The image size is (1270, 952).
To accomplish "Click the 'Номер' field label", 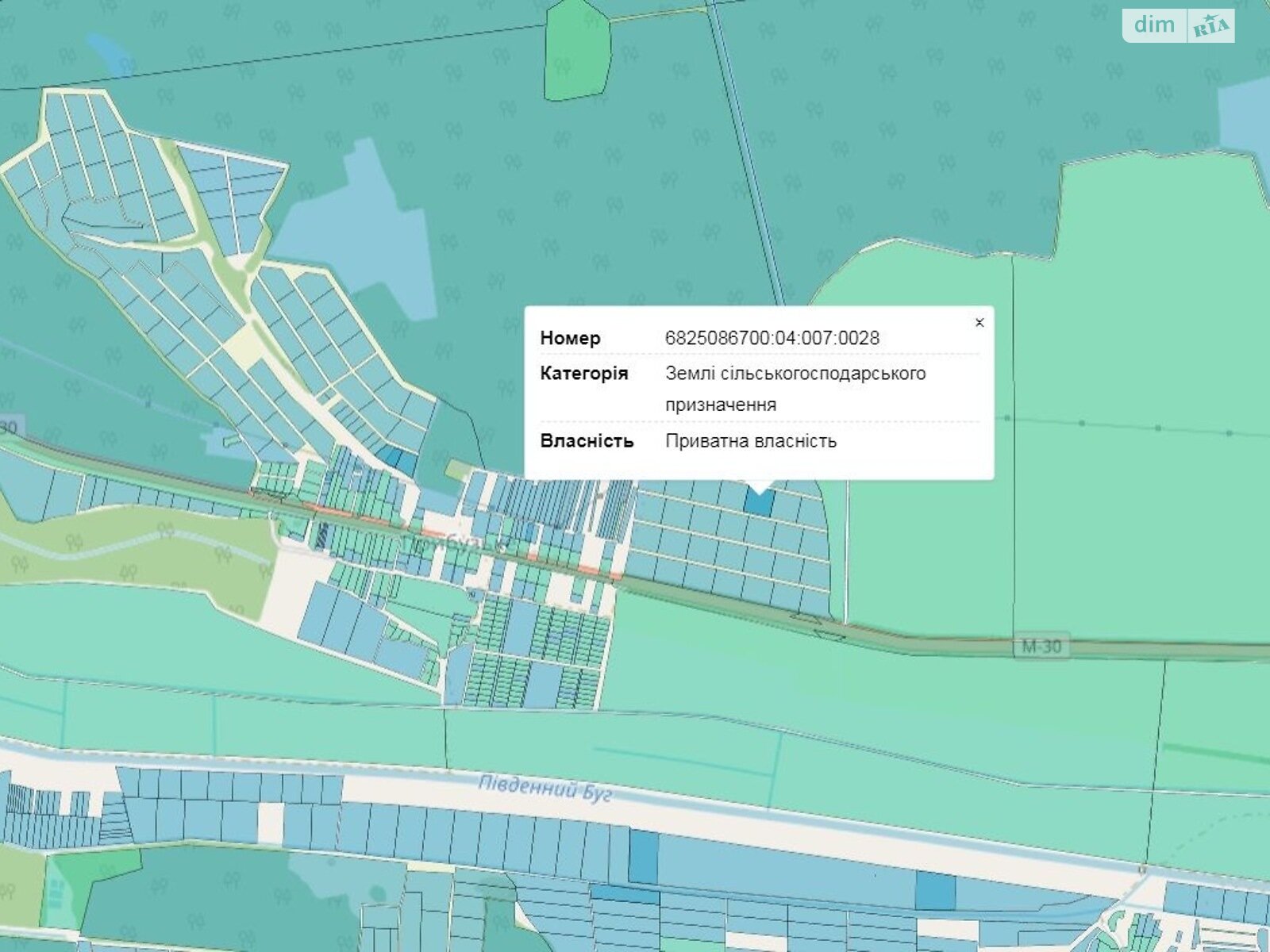I will [570, 338].
